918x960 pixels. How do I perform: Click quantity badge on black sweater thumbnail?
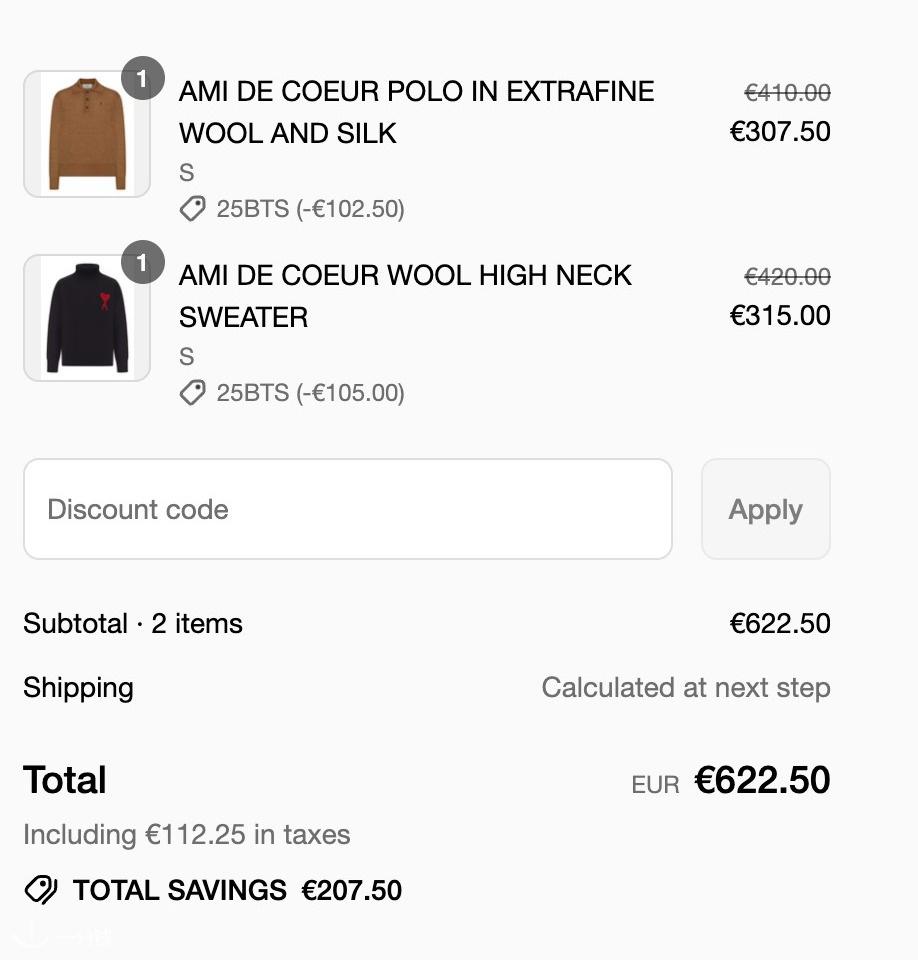[x=143, y=262]
